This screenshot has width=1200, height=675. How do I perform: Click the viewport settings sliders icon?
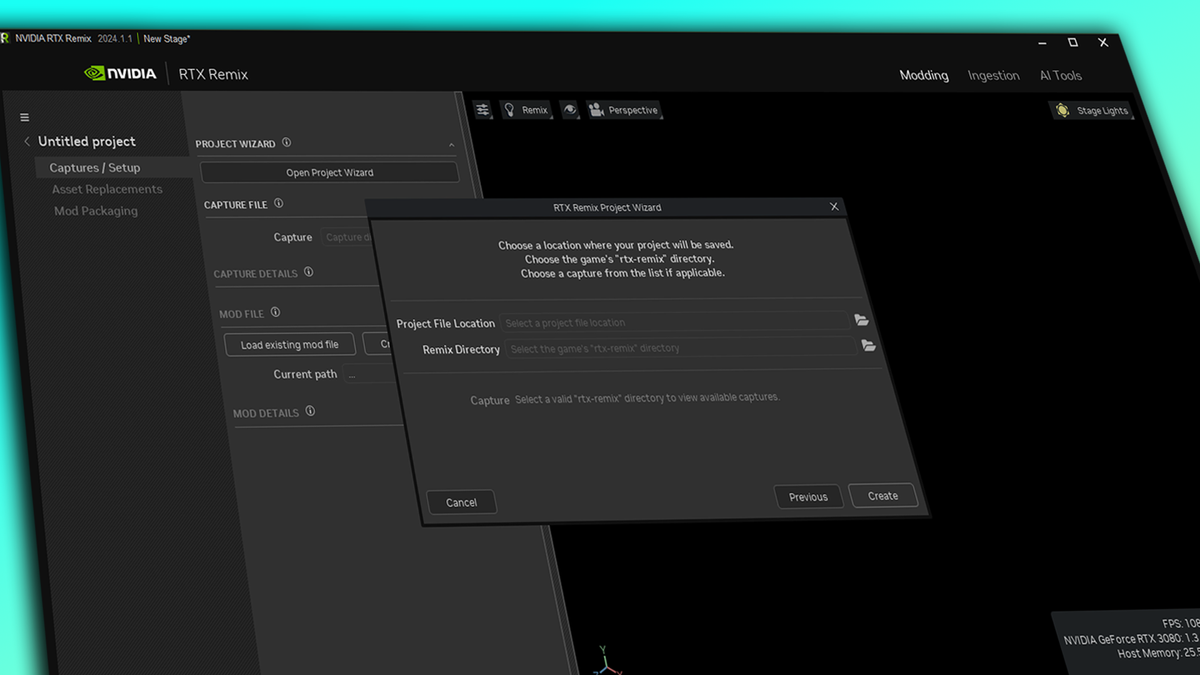[483, 109]
